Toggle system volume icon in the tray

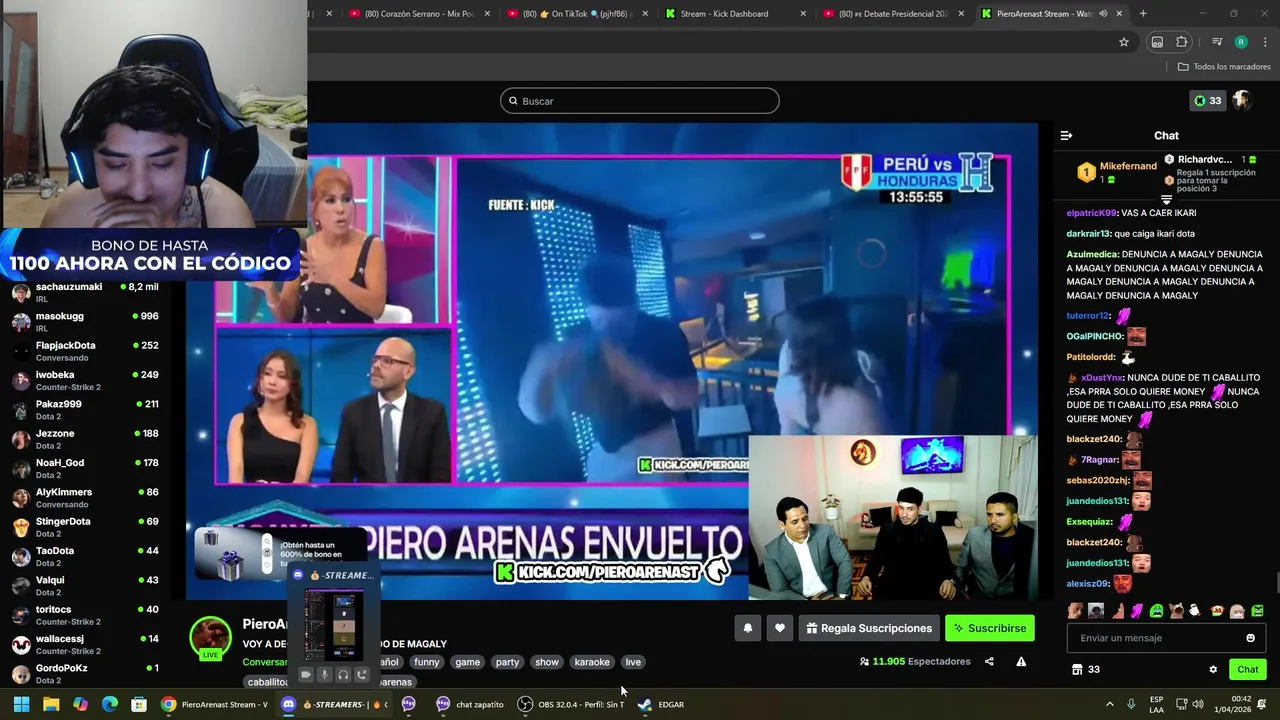pyautogui.click(x=1200, y=704)
